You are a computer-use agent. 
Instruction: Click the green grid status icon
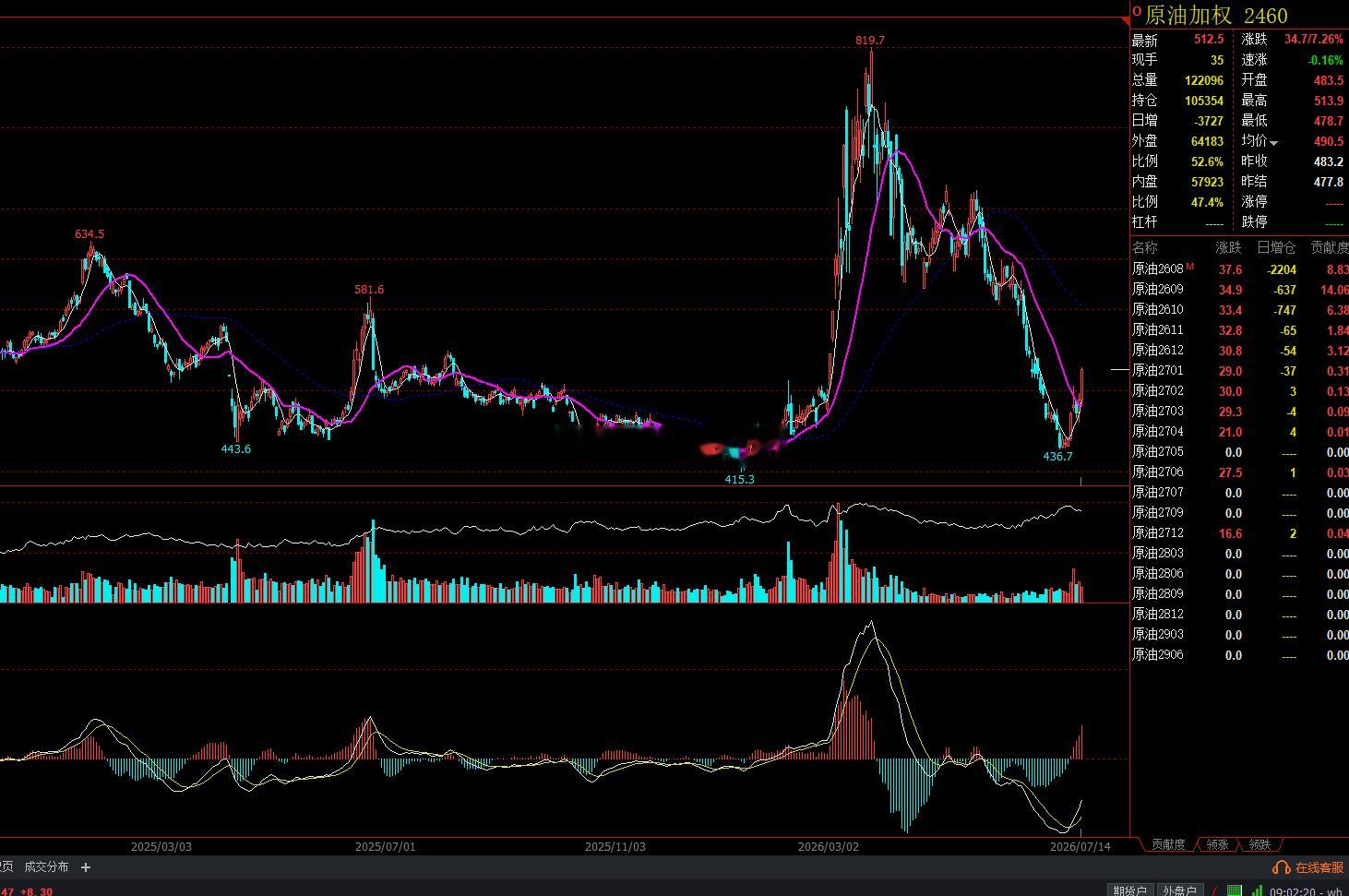click(x=1234, y=890)
